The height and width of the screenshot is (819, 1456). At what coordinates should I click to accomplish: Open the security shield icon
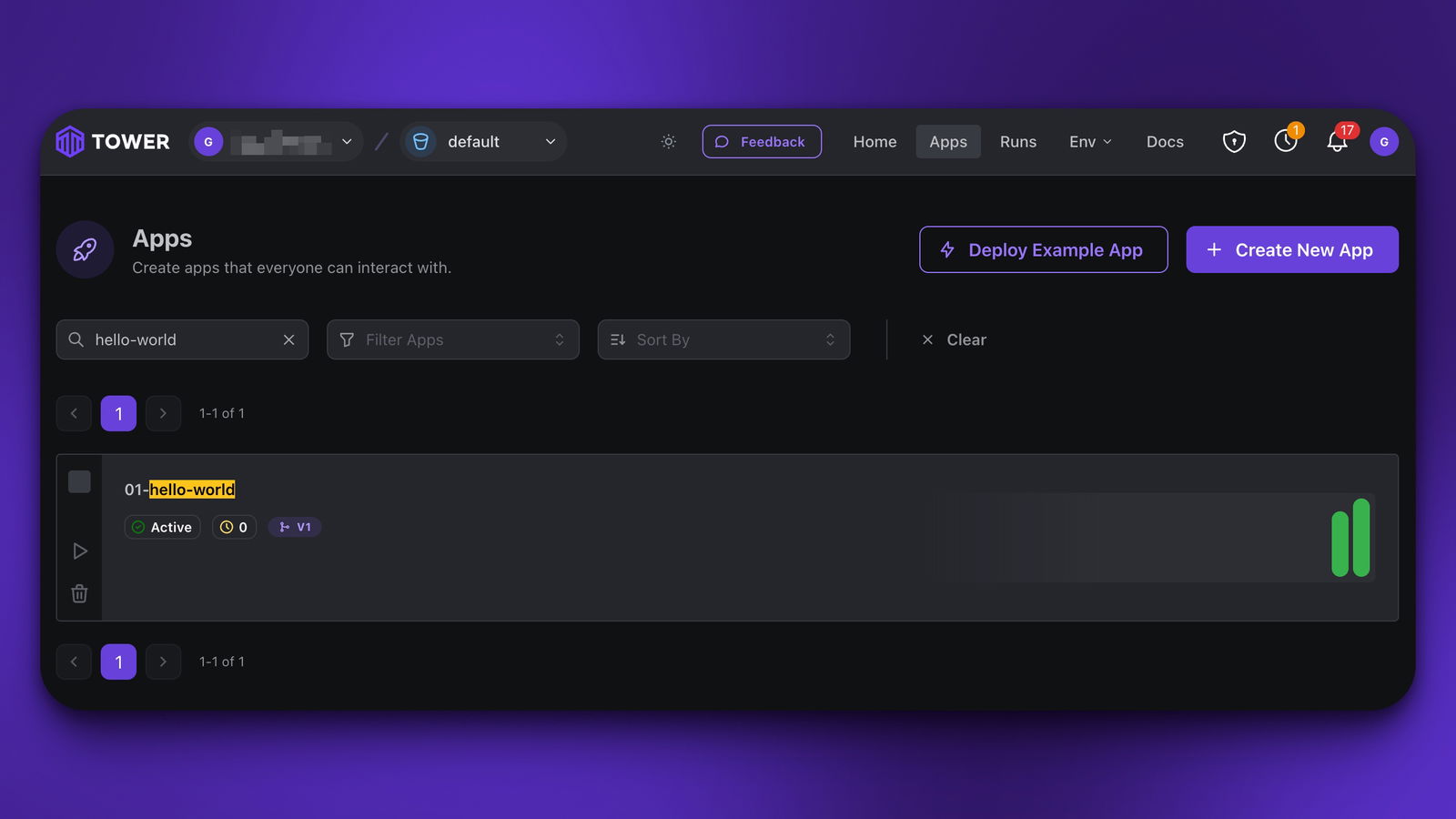coord(1233,142)
